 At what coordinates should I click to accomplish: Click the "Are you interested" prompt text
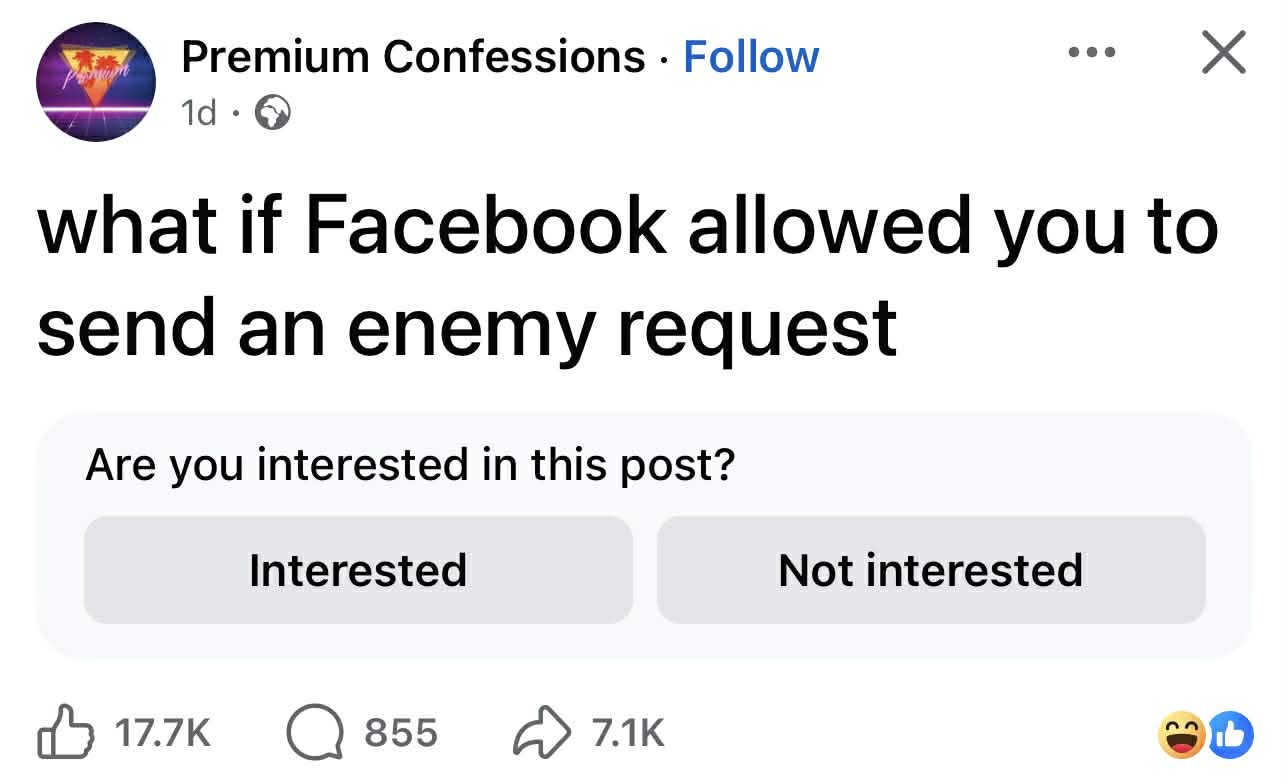point(410,465)
